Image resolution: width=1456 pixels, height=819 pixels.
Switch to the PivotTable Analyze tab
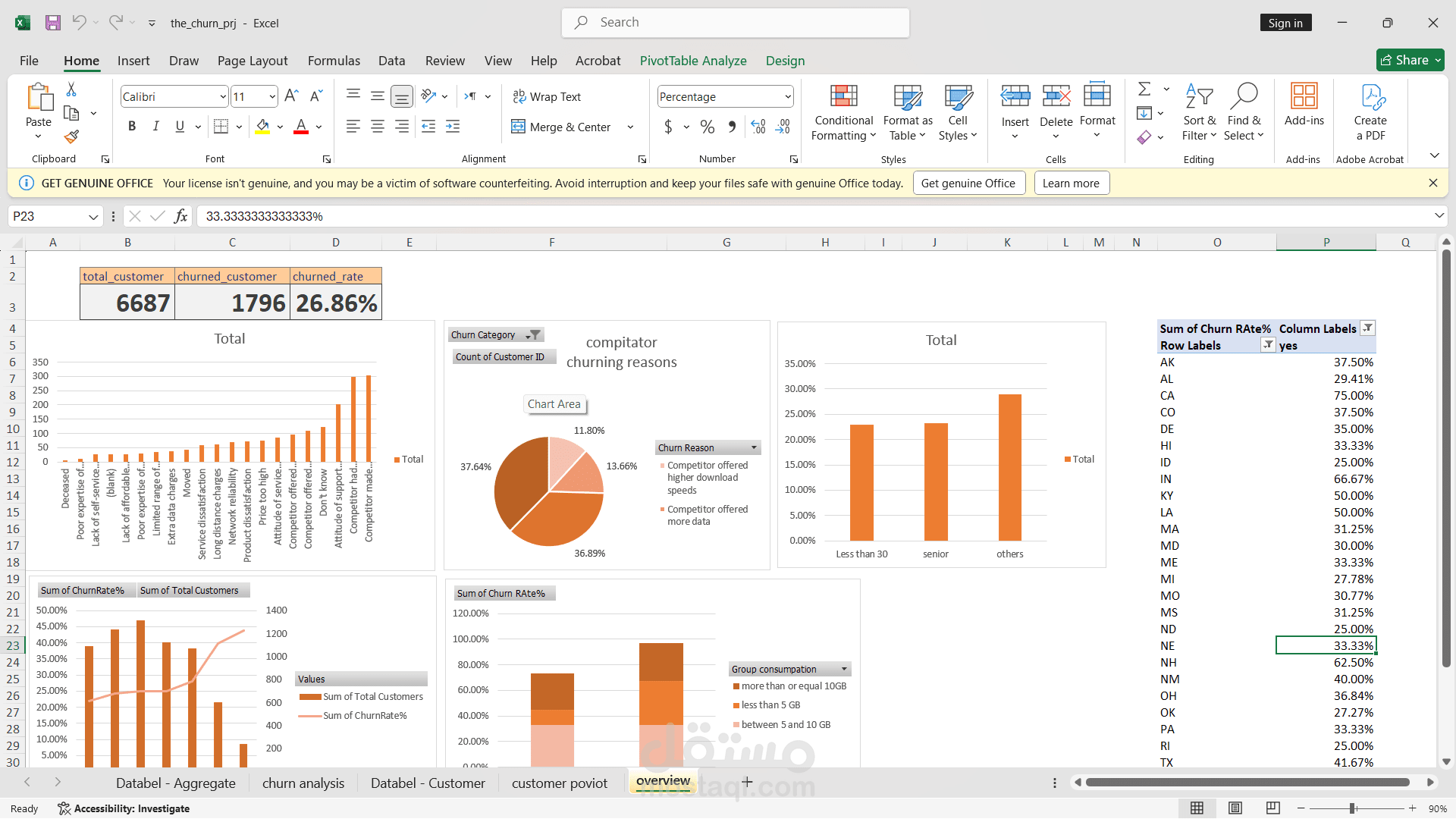coord(692,61)
